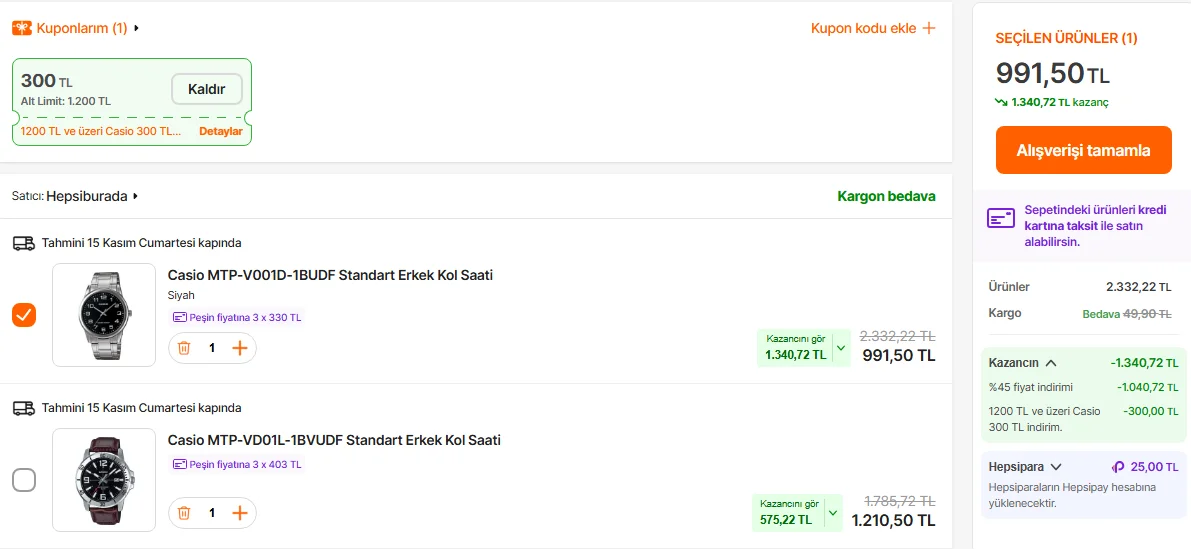Click the Hepsipara purple coin icon

tap(1118, 467)
